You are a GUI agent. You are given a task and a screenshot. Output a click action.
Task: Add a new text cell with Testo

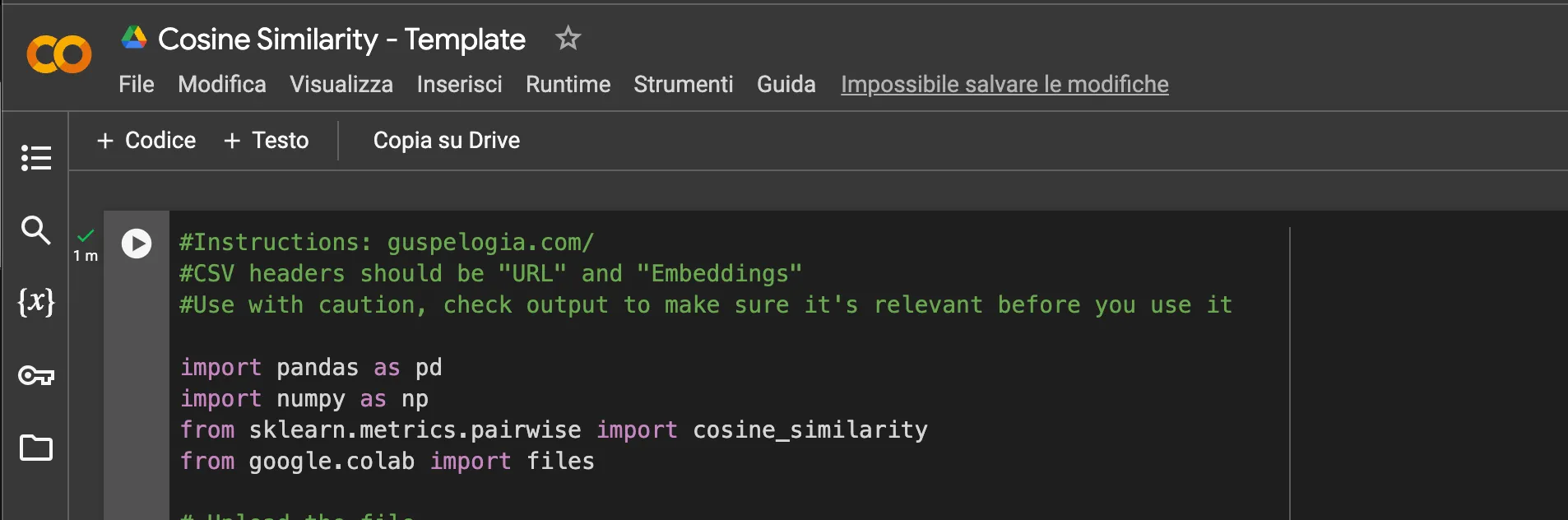tap(265, 140)
